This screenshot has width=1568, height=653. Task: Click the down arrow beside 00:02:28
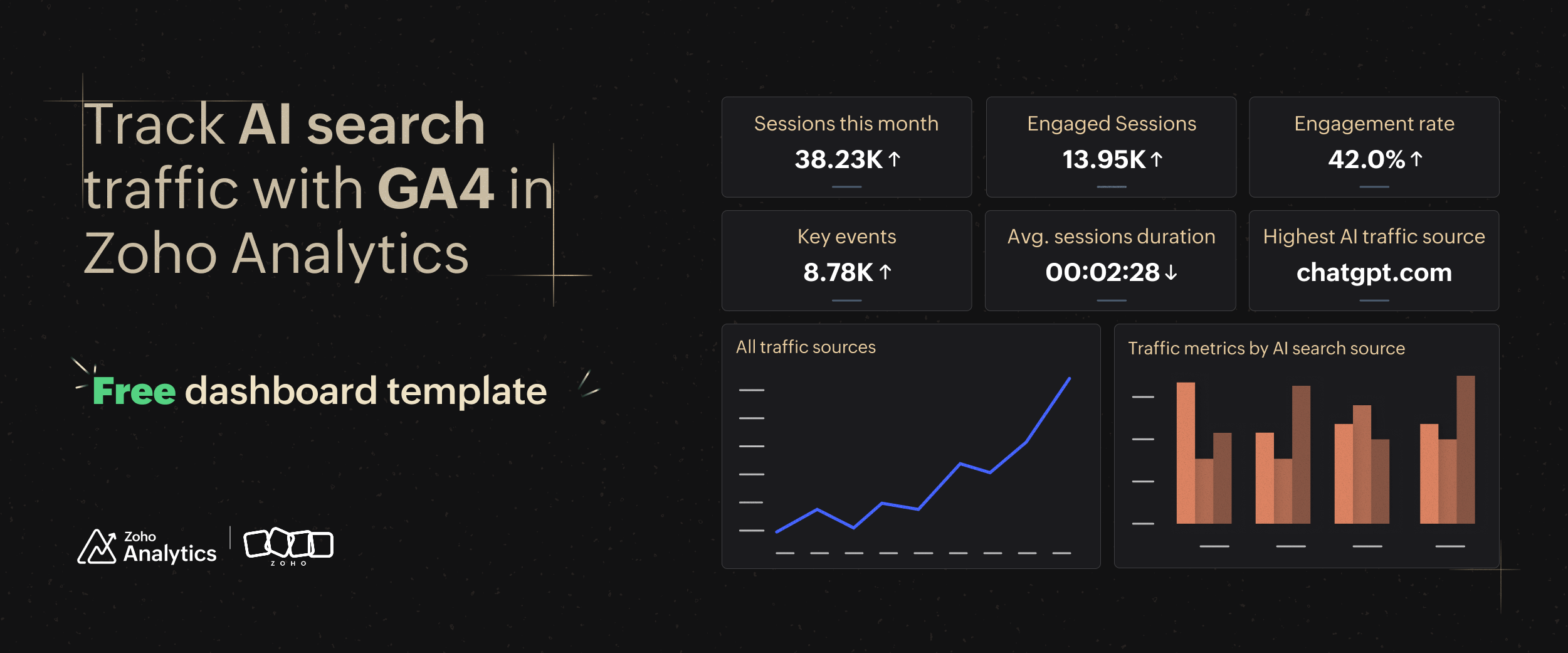tap(1171, 272)
